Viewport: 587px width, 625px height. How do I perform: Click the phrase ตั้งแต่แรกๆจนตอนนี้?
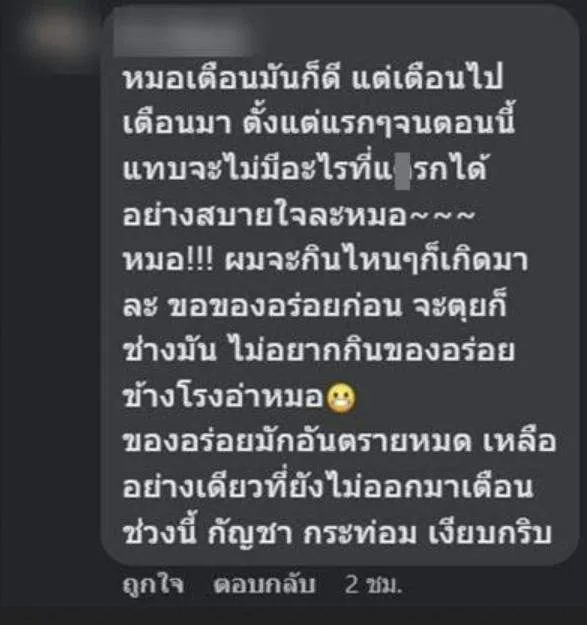(x=379, y=124)
